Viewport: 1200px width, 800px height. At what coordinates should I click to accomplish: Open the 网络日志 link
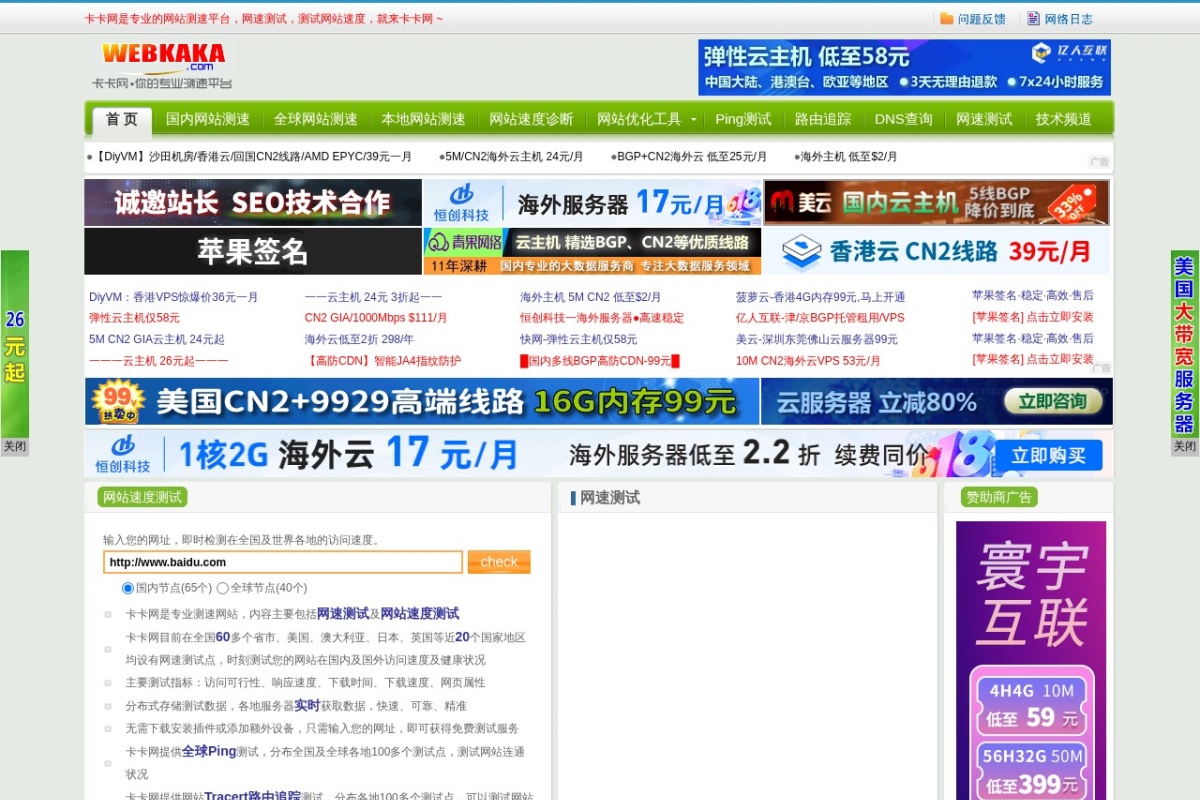(x=1069, y=19)
